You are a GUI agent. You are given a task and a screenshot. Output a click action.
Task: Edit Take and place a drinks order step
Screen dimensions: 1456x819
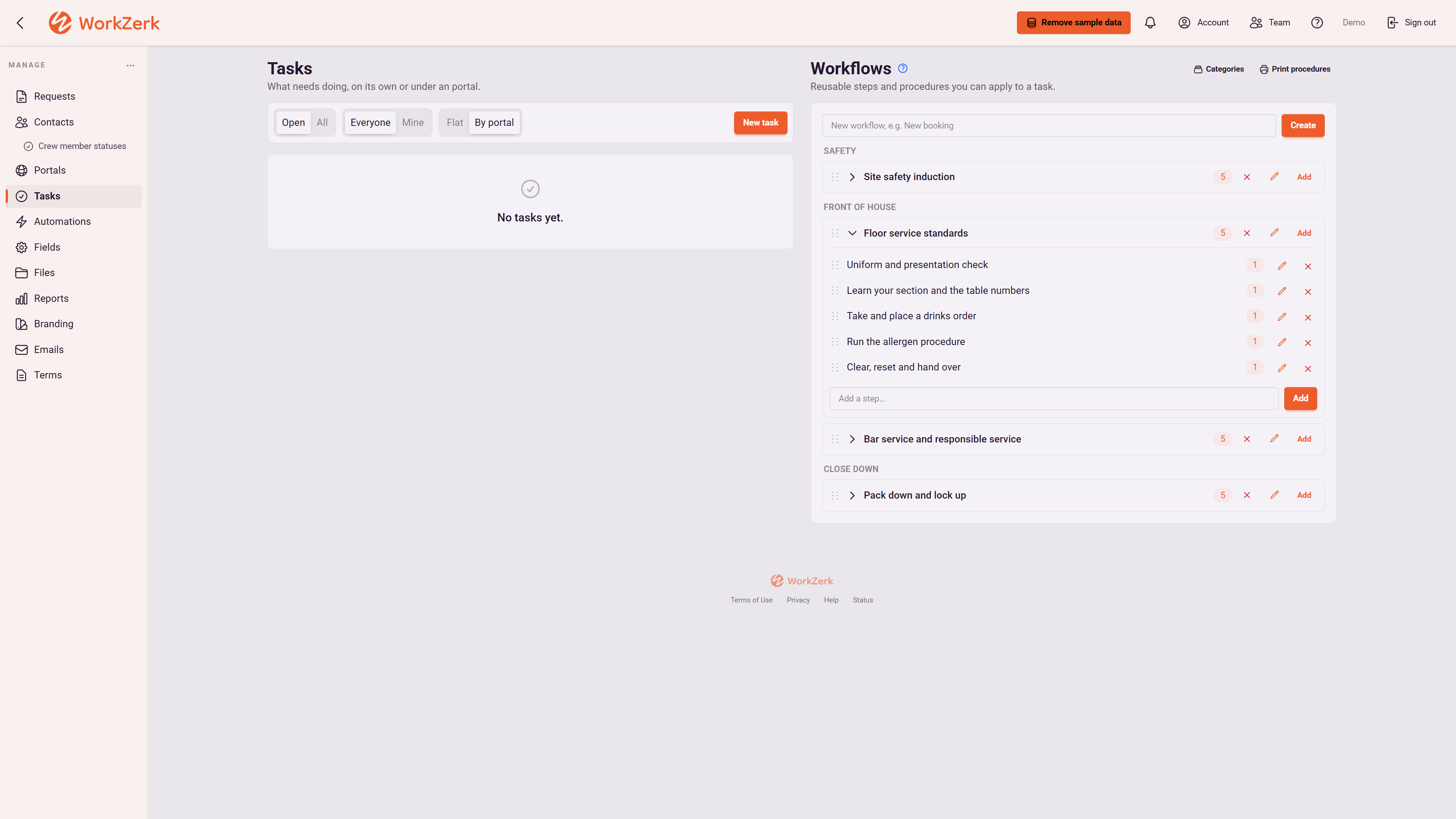click(1282, 317)
